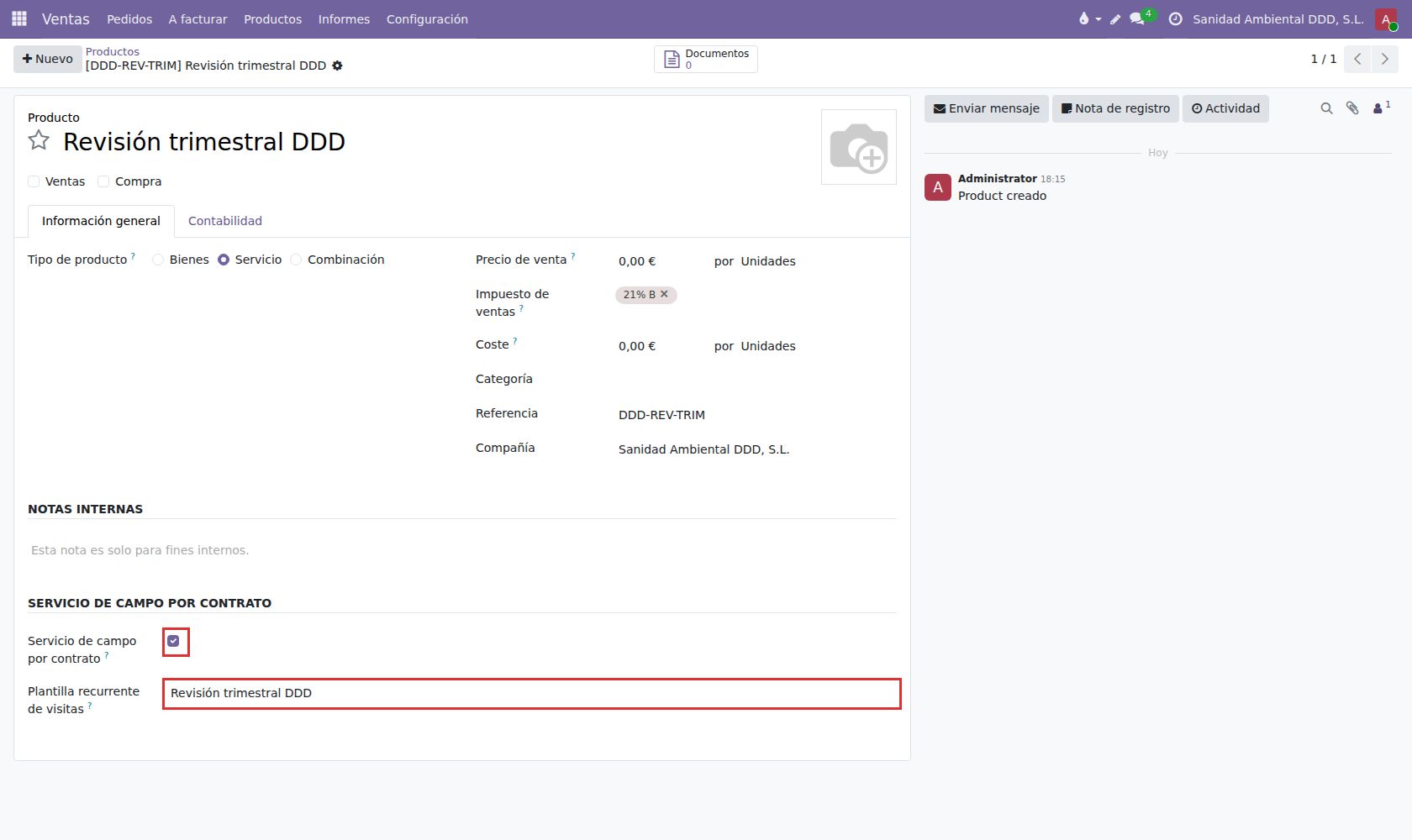Open the gear actions menu beside product title
The width and height of the screenshot is (1412, 840).
[x=337, y=66]
